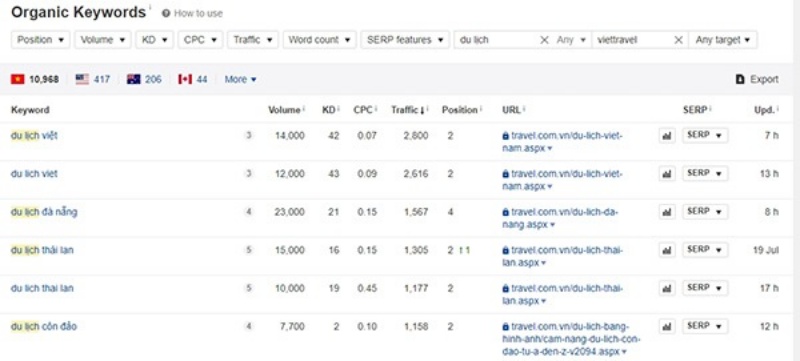
Task: Click the traffic value 2,800
Action: click(416, 136)
